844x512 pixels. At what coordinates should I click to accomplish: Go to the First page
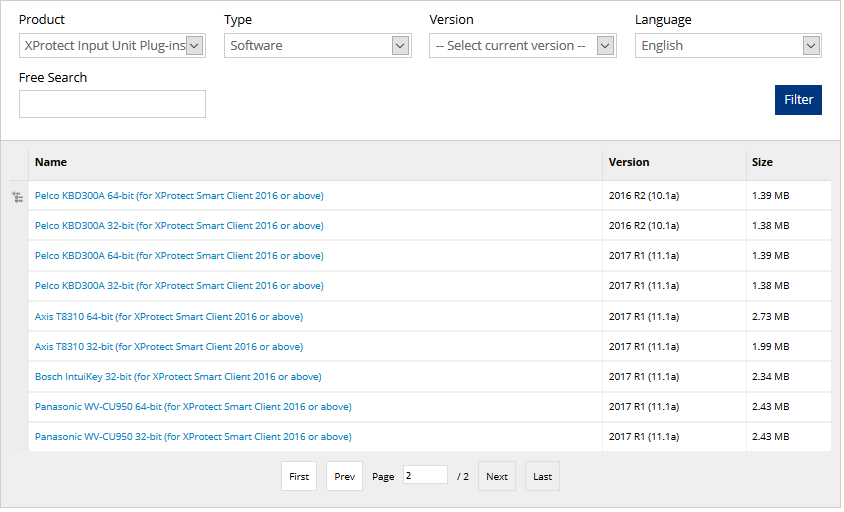pyautogui.click(x=299, y=477)
